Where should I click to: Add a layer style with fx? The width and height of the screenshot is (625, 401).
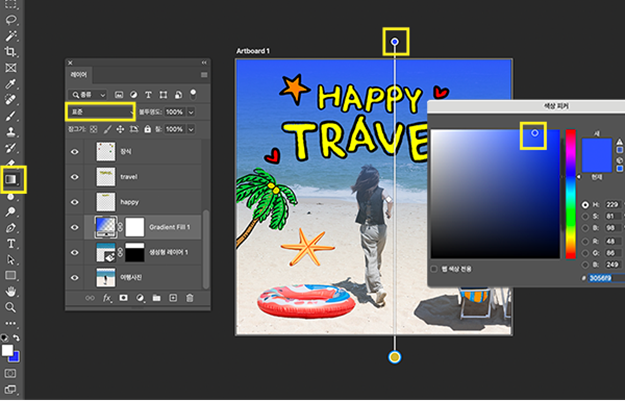(x=107, y=298)
